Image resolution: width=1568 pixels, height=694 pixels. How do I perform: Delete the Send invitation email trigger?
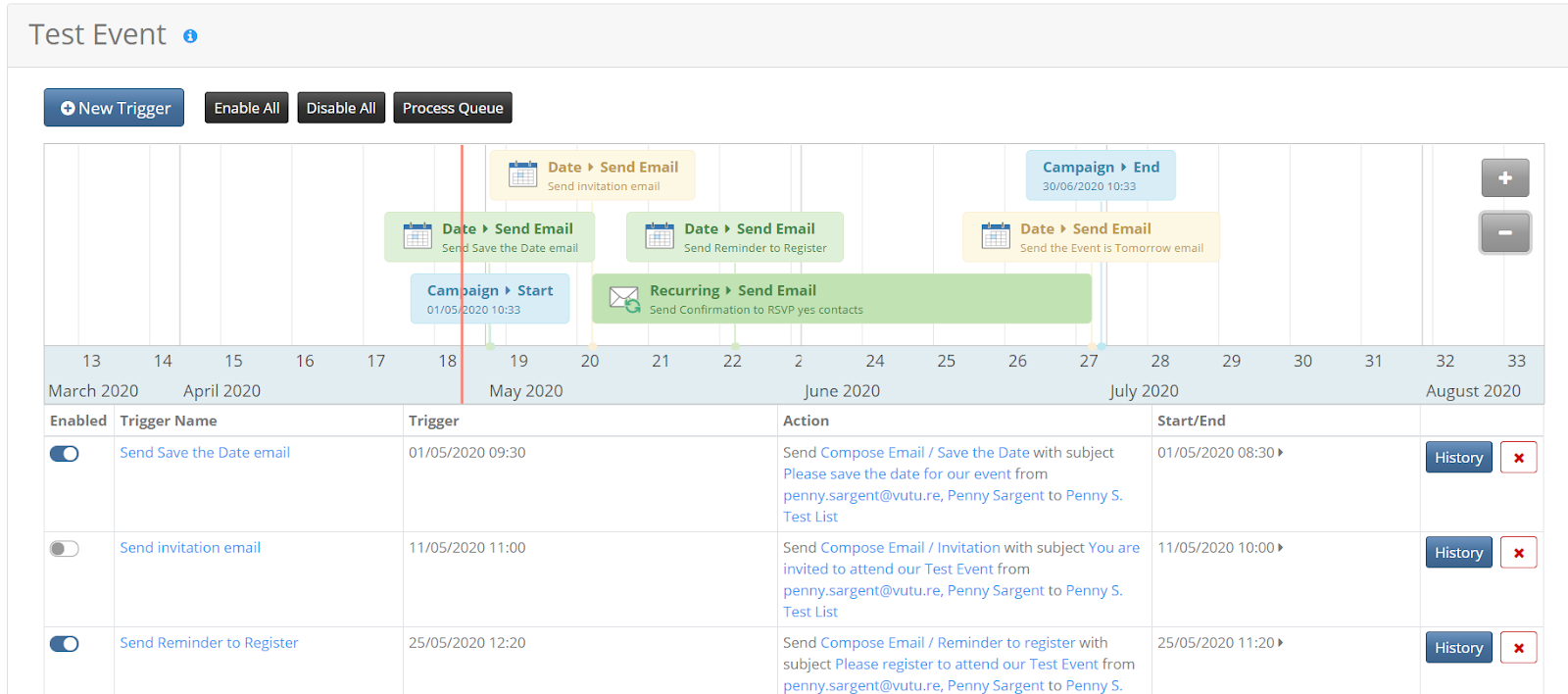point(1518,553)
